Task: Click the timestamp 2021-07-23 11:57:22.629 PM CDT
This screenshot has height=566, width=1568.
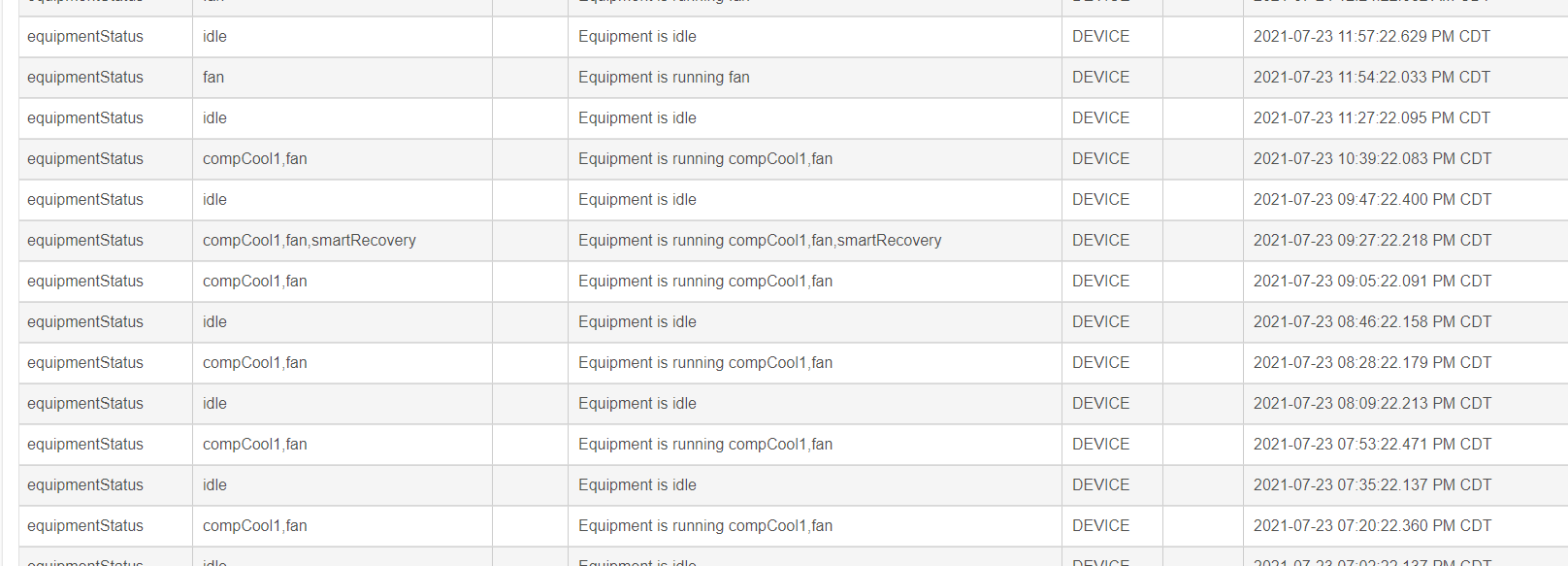Action: 1371,37
